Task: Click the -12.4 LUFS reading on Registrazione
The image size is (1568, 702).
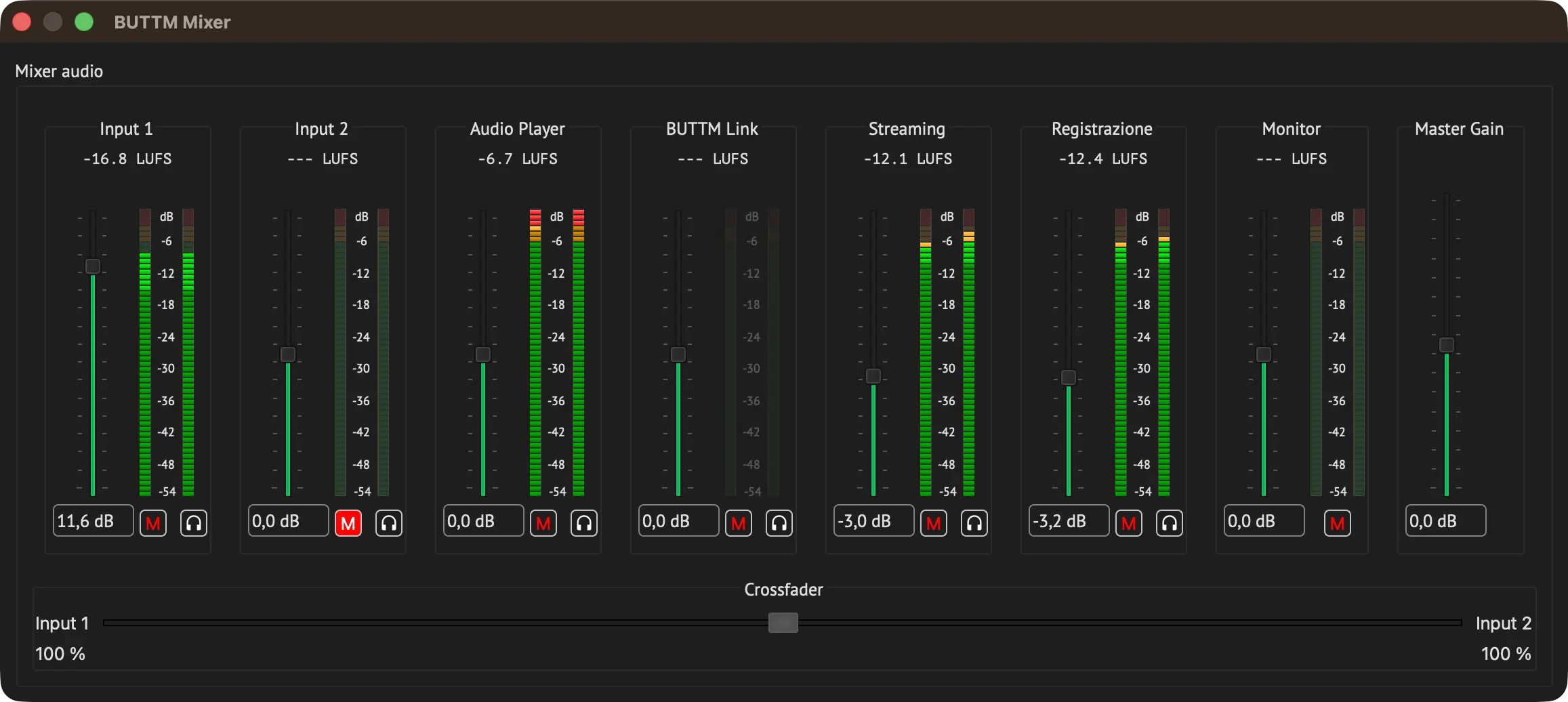Action: click(x=1103, y=159)
